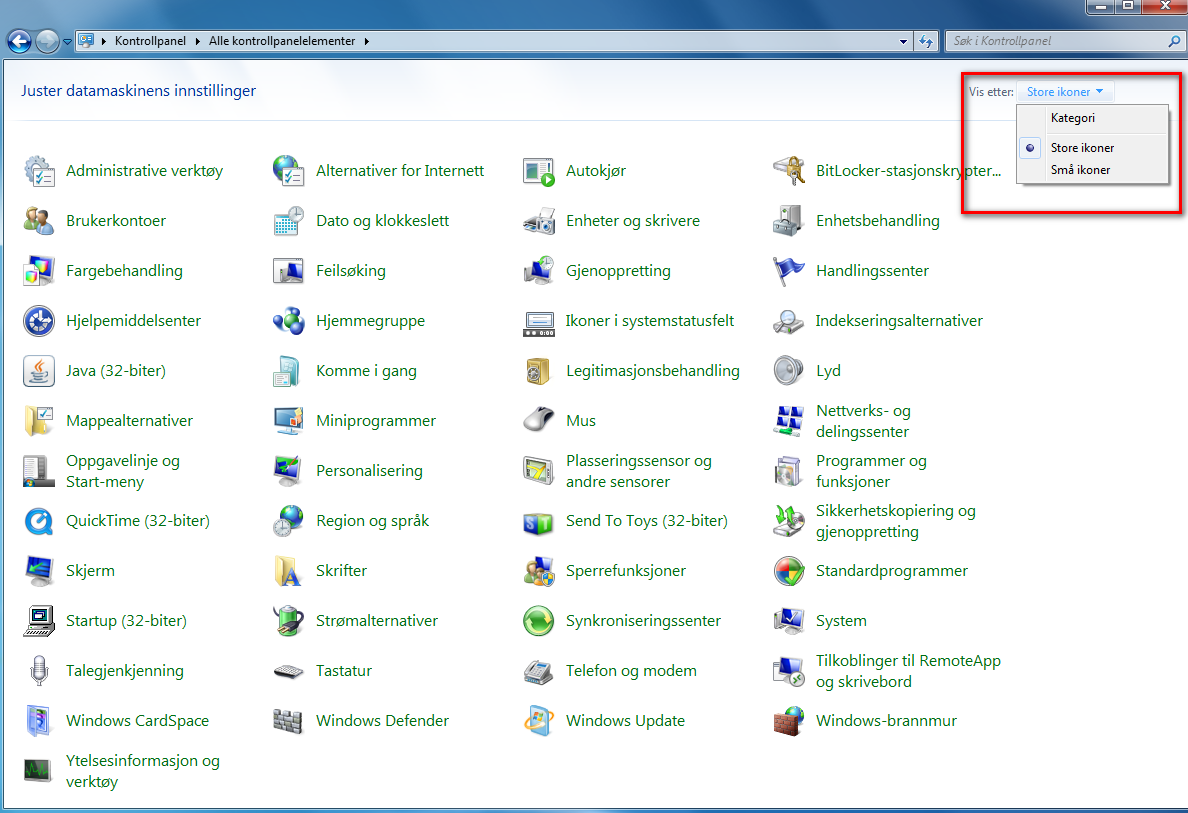Open the Dato og klokkeslett calendar icon
This screenshot has width=1188, height=813.
289,220
